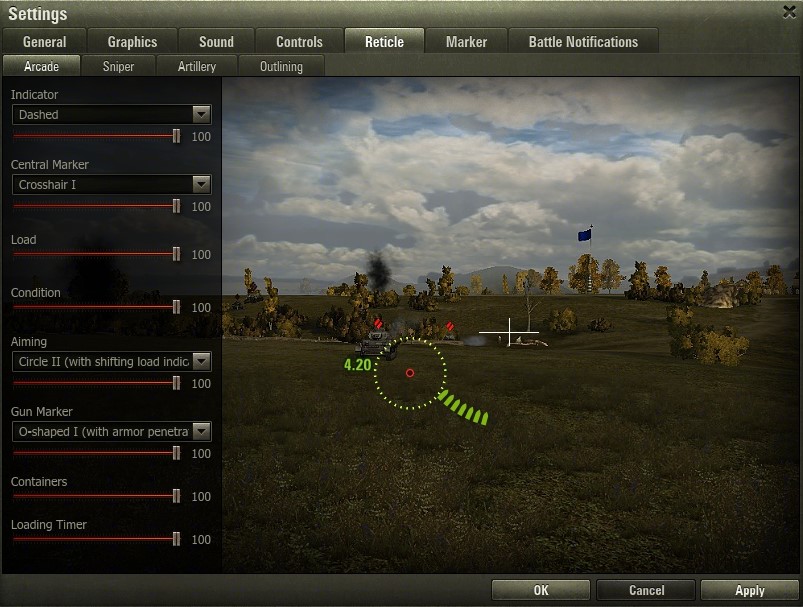Open the Sound settings tab
803x607 pixels.
(216, 41)
